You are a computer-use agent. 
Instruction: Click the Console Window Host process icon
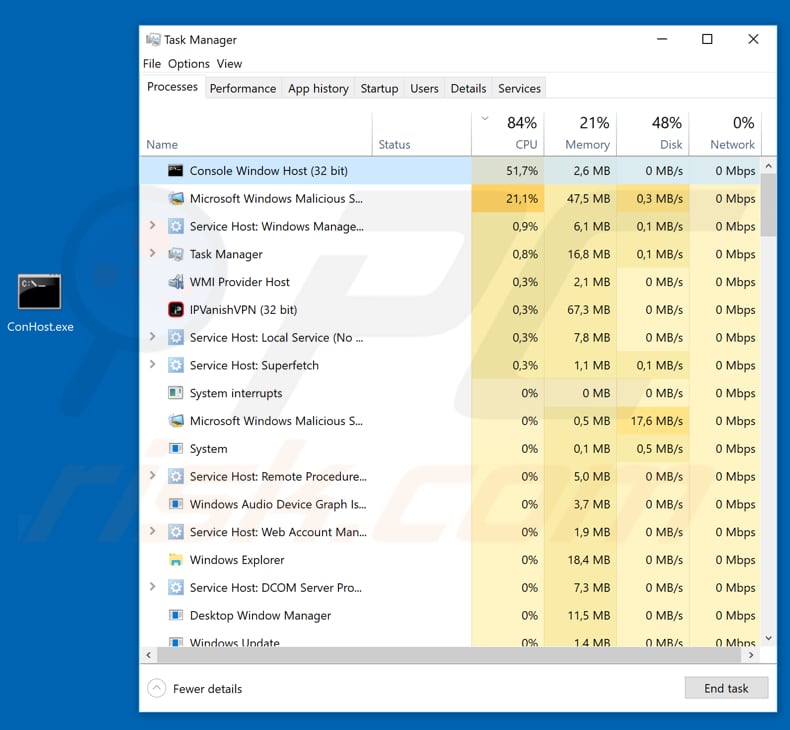tap(175, 171)
